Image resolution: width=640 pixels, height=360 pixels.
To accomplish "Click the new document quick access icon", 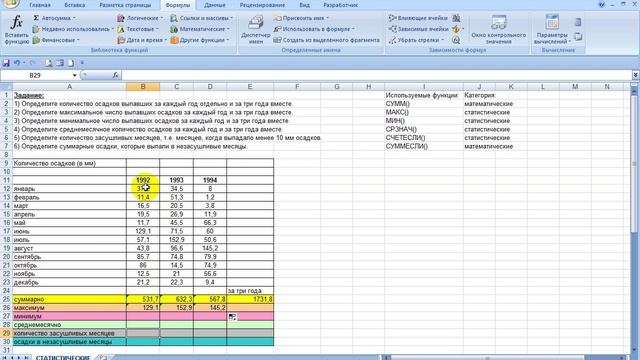I will coord(71,63).
